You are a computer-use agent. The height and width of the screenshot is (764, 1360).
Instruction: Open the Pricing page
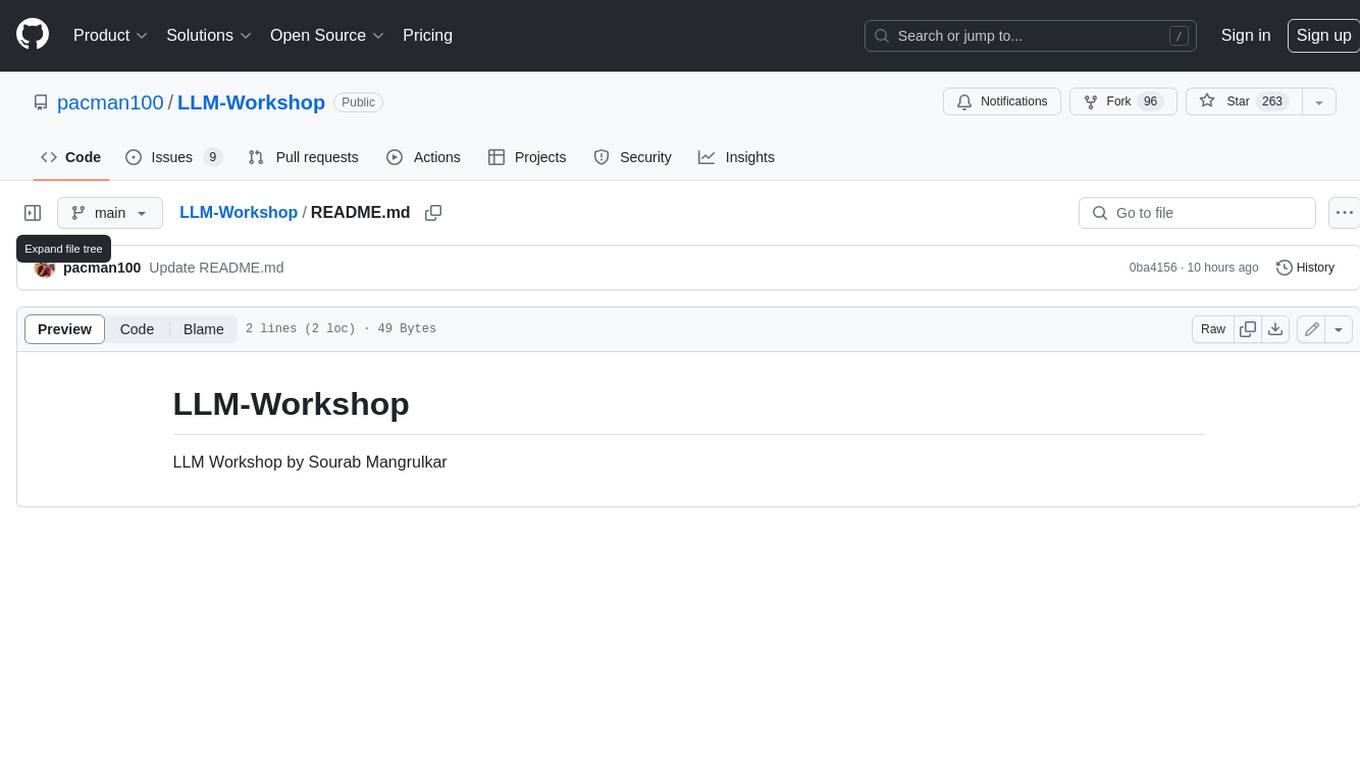tap(427, 35)
